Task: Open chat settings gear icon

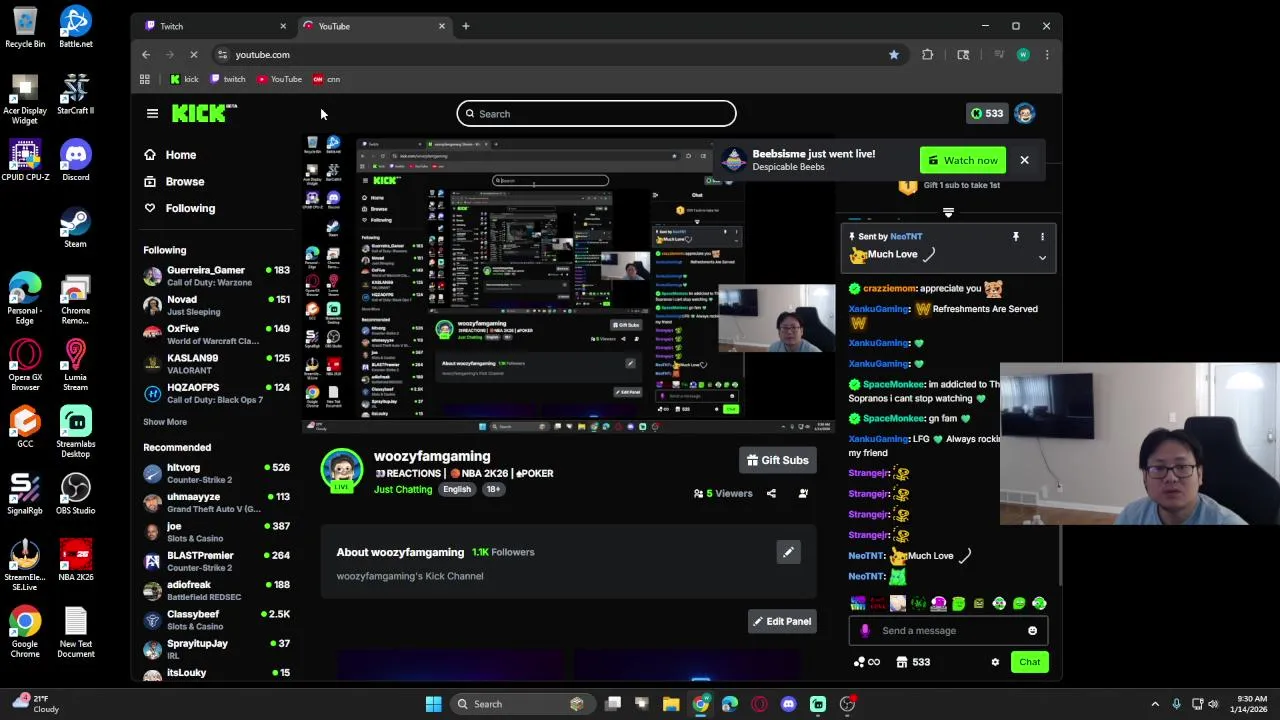Action: coord(995,662)
